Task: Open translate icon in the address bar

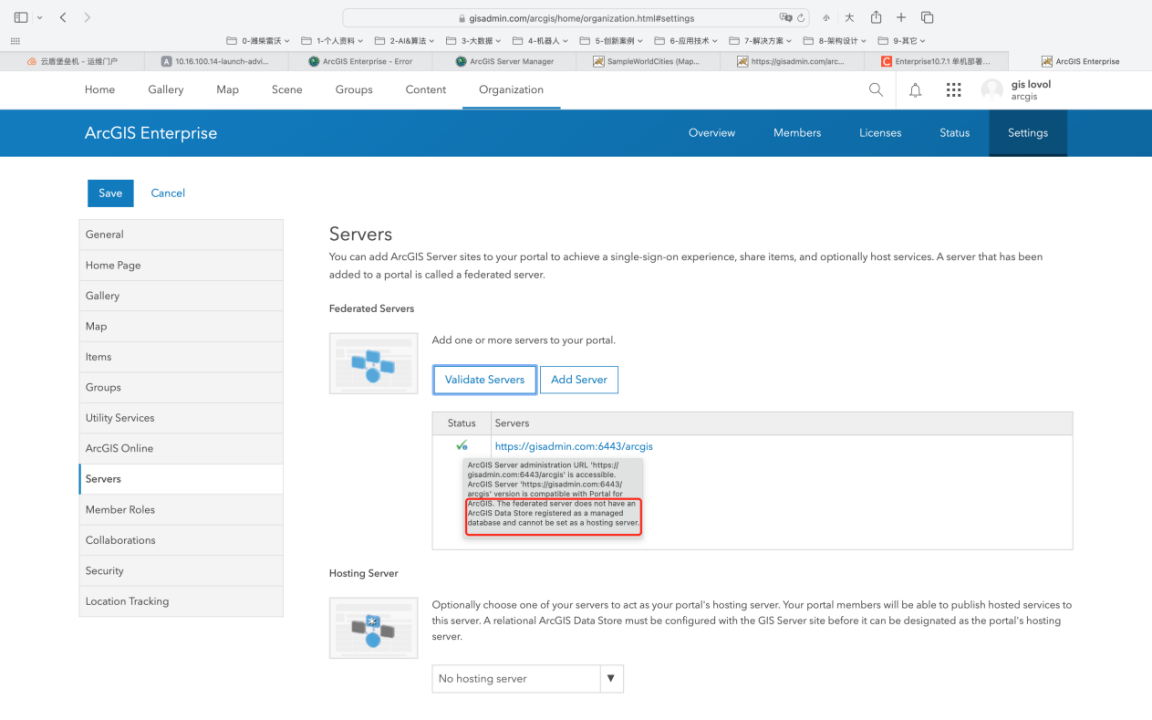Action: click(785, 18)
